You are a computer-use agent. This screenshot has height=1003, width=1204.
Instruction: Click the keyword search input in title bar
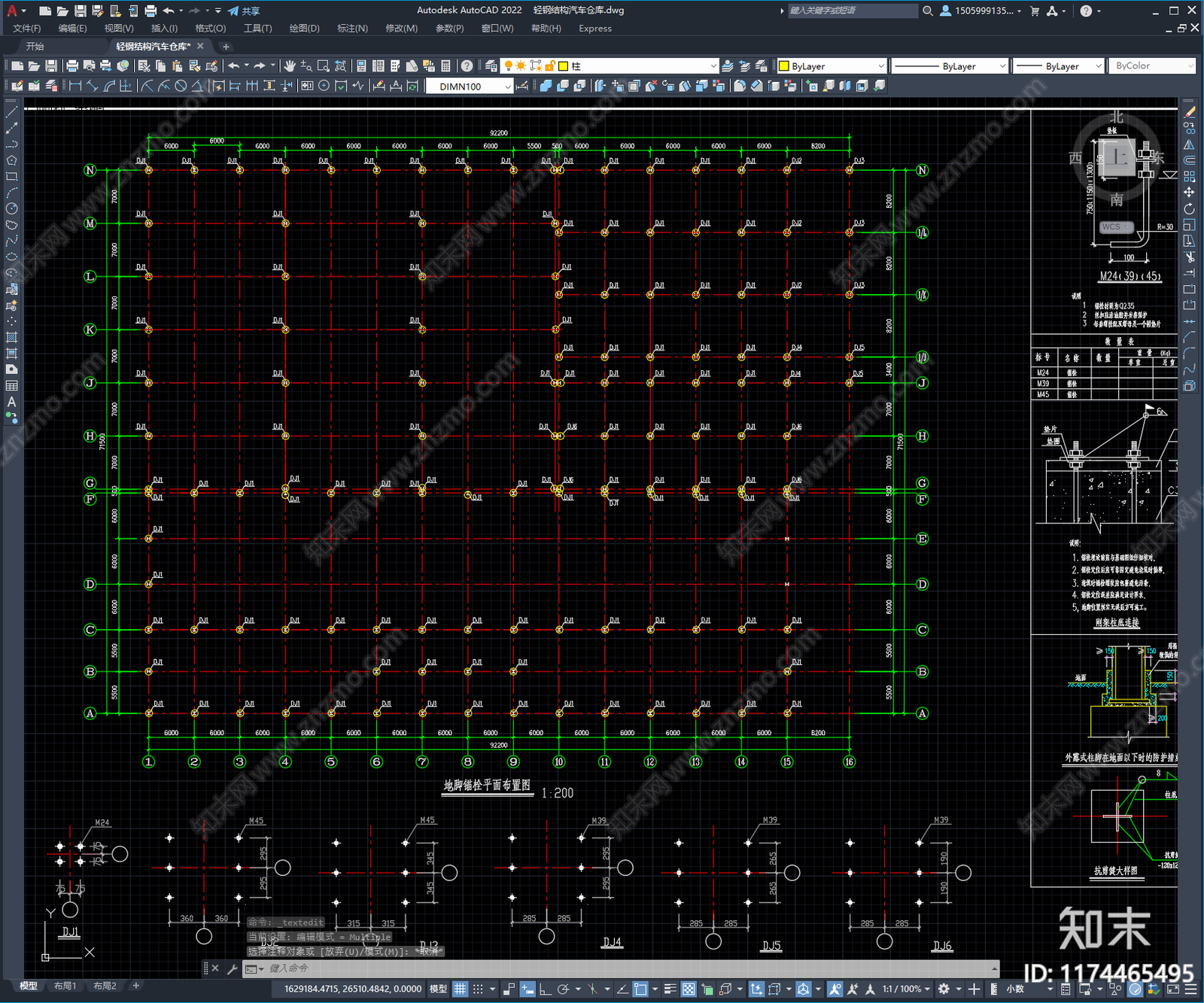tap(852, 11)
